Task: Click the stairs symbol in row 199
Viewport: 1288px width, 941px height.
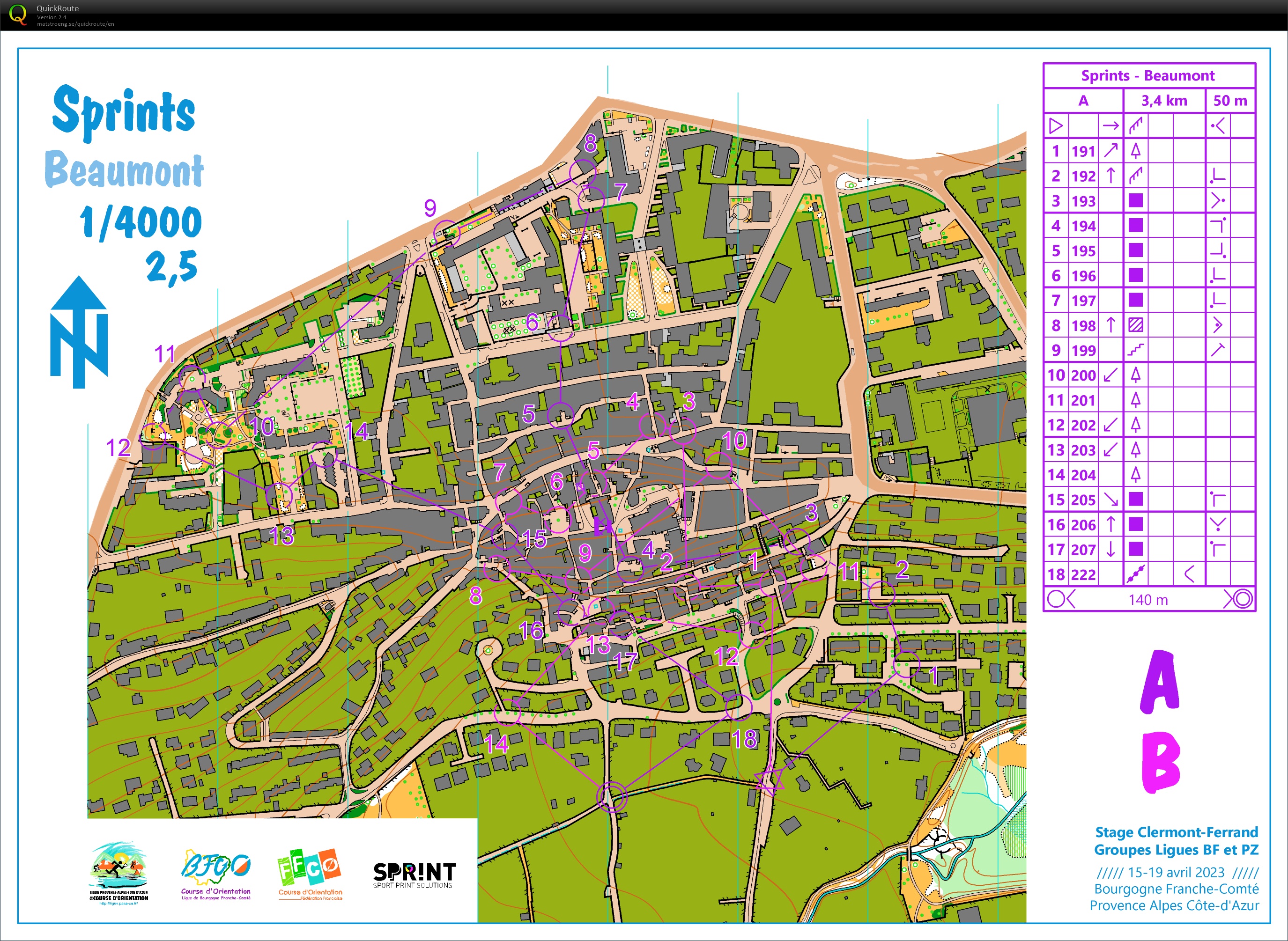Action: pyautogui.click(x=1135, y=350)
